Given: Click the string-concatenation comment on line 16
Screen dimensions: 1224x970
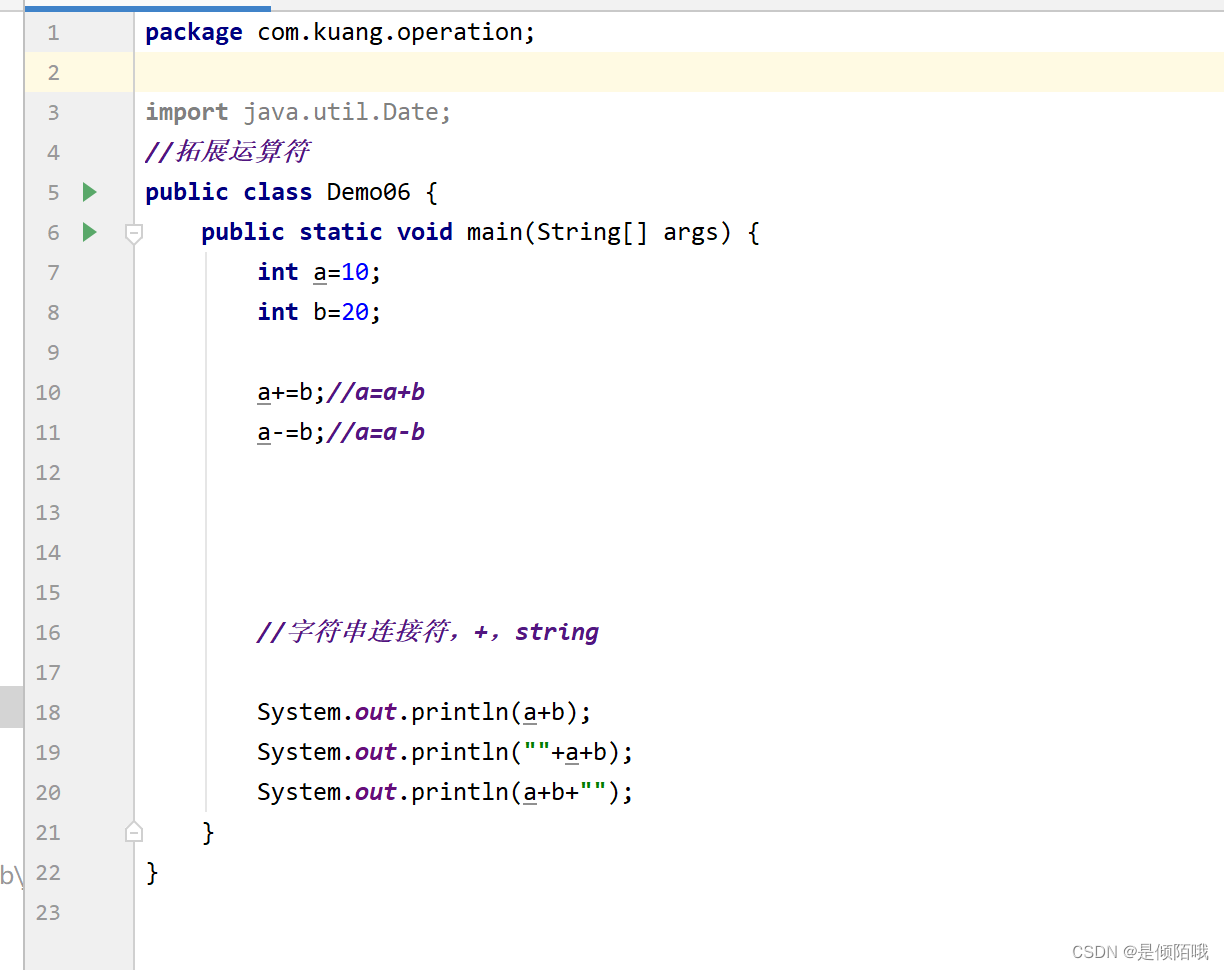Looking at the screenshot, I should coord(428,632).
